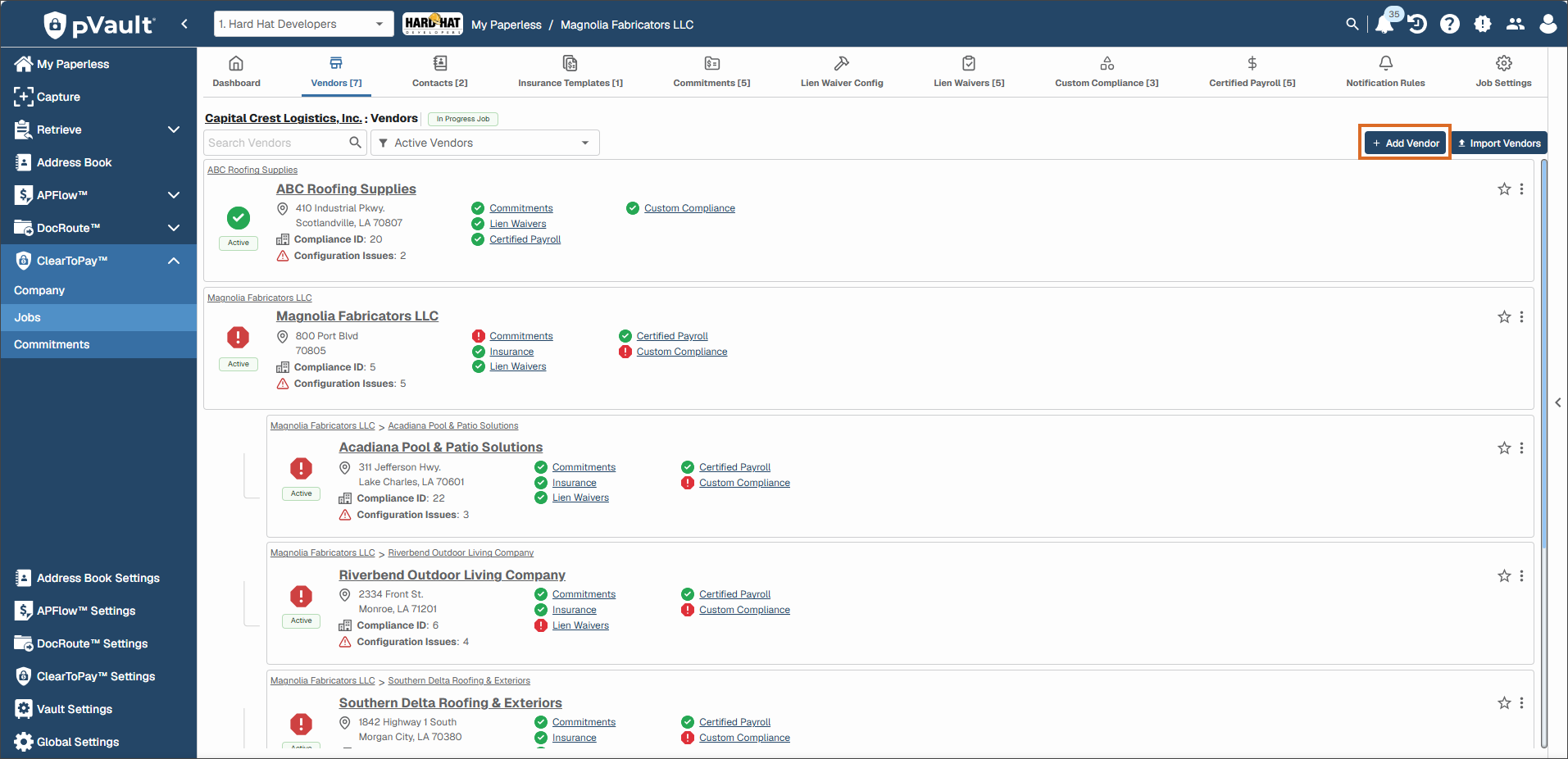The height and width of the screenshot is (759, 1568).
Task: Open the Riverbend Outdoor Living Company title link
Action: click(x=452, y=575)
